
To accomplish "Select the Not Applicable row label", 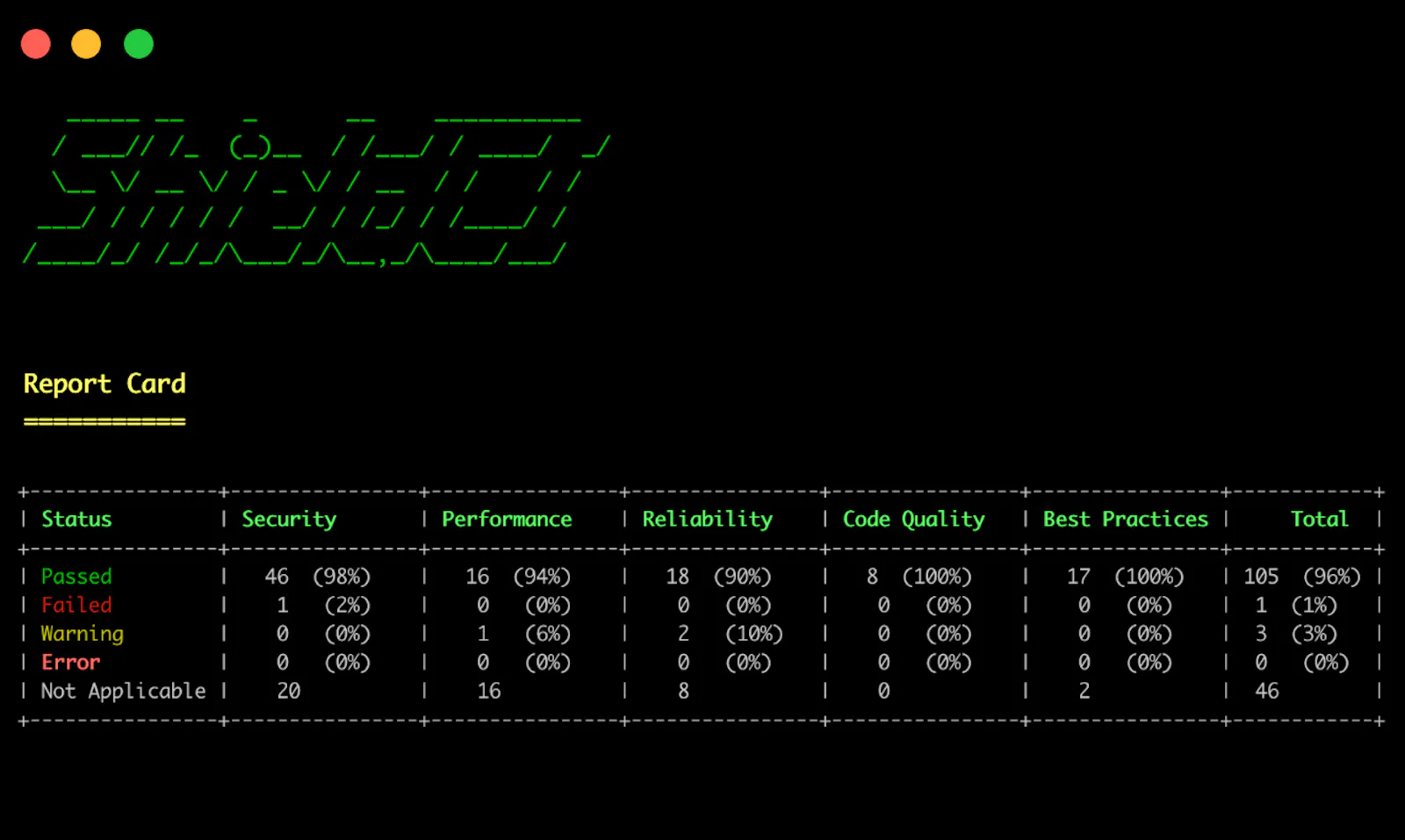I will [x=123, y=691].
